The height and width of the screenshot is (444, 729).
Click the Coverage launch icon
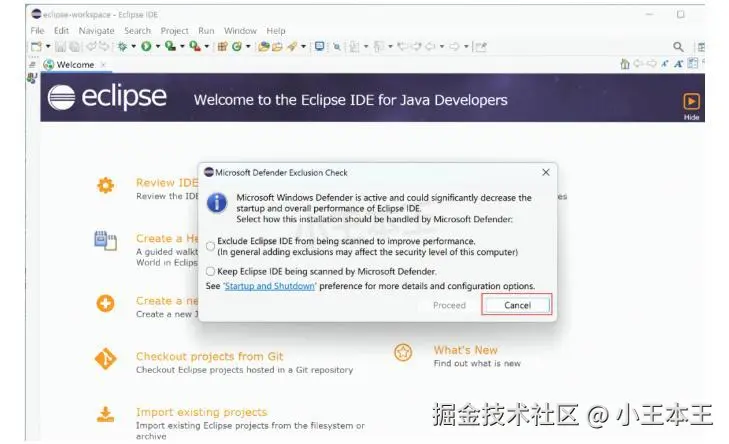171,46
